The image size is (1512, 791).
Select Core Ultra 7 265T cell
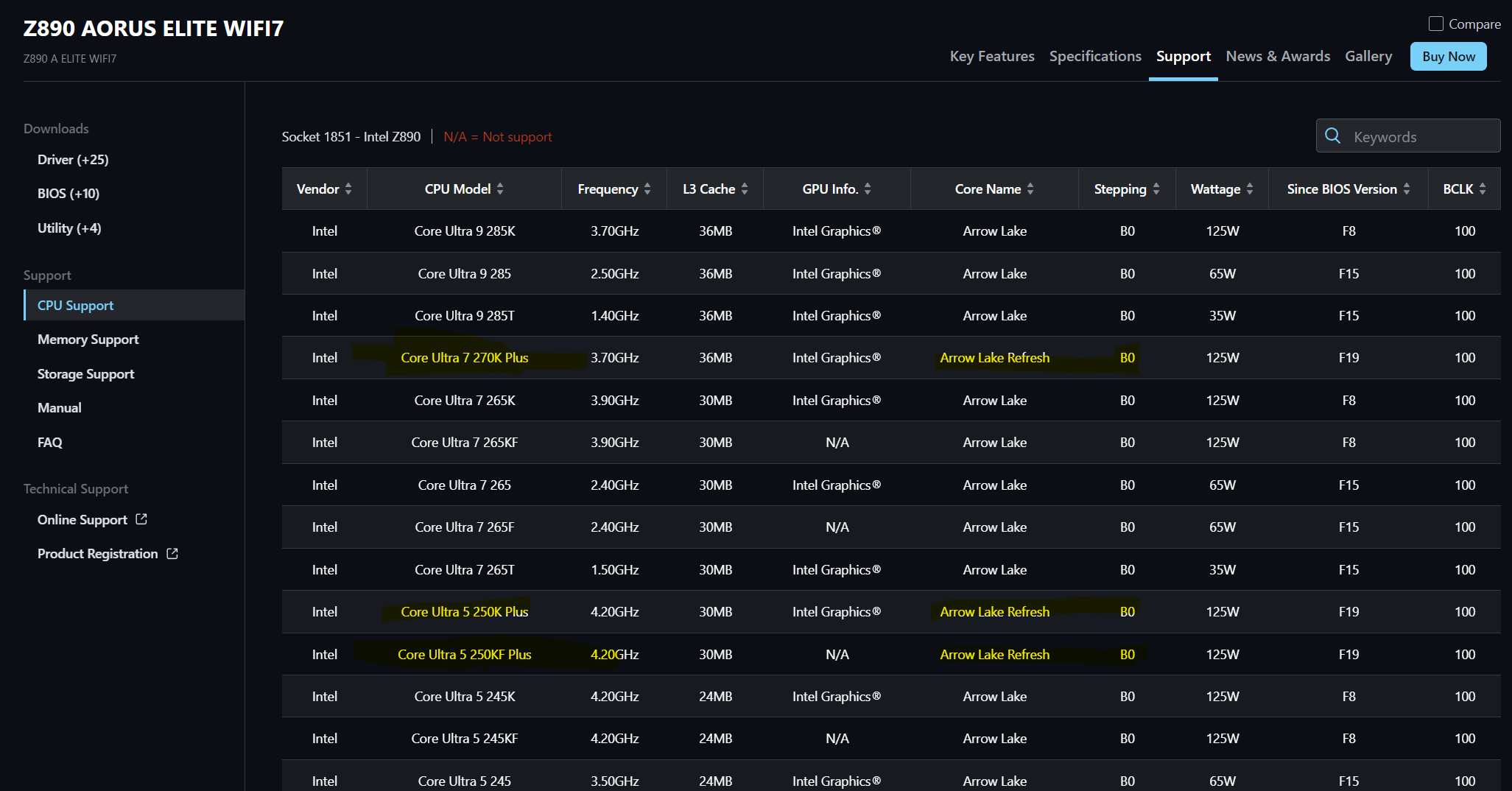pyautogui.click(x=465, y=569)
